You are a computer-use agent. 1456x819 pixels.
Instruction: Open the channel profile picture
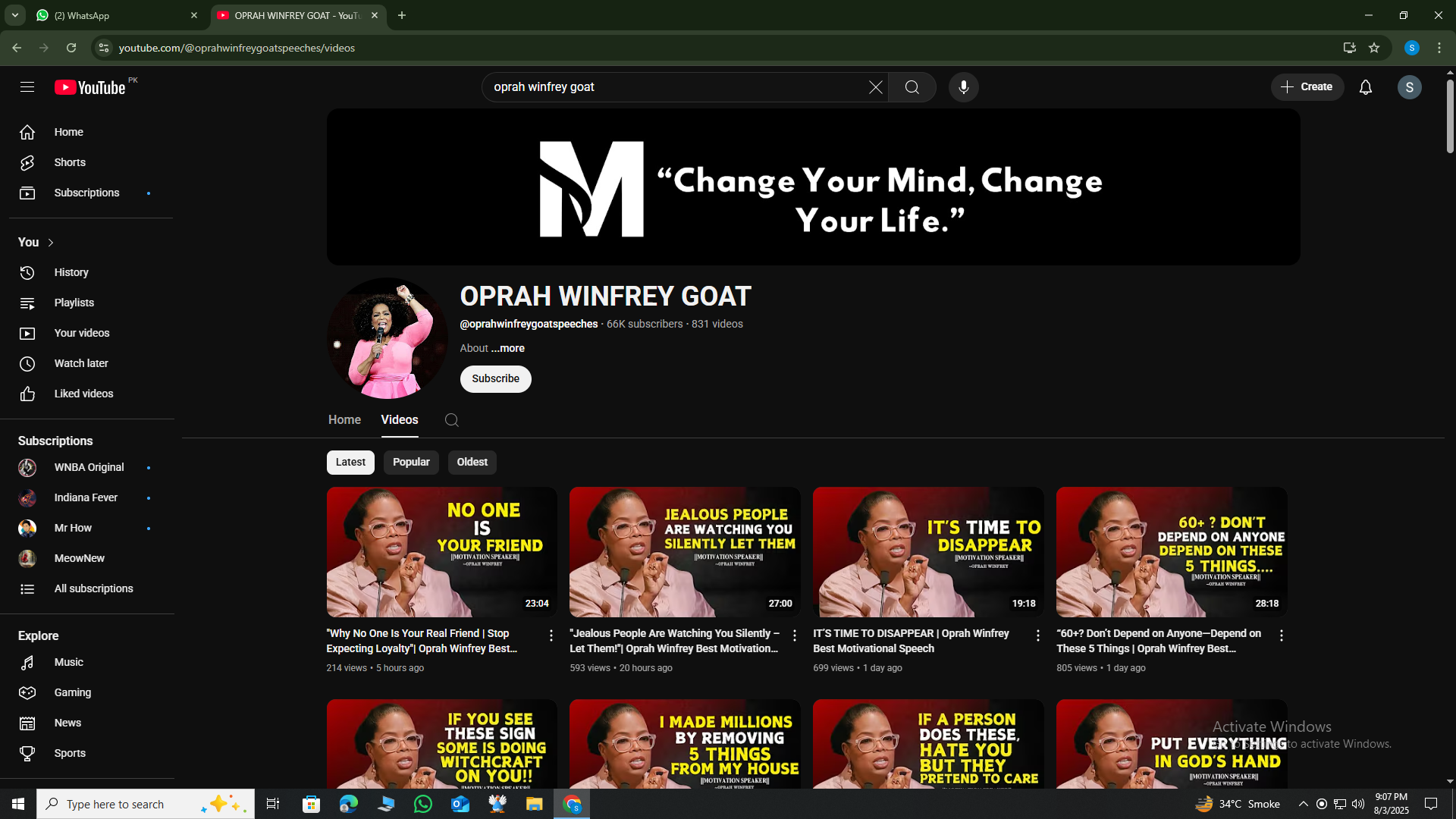[x=387, y=338]
